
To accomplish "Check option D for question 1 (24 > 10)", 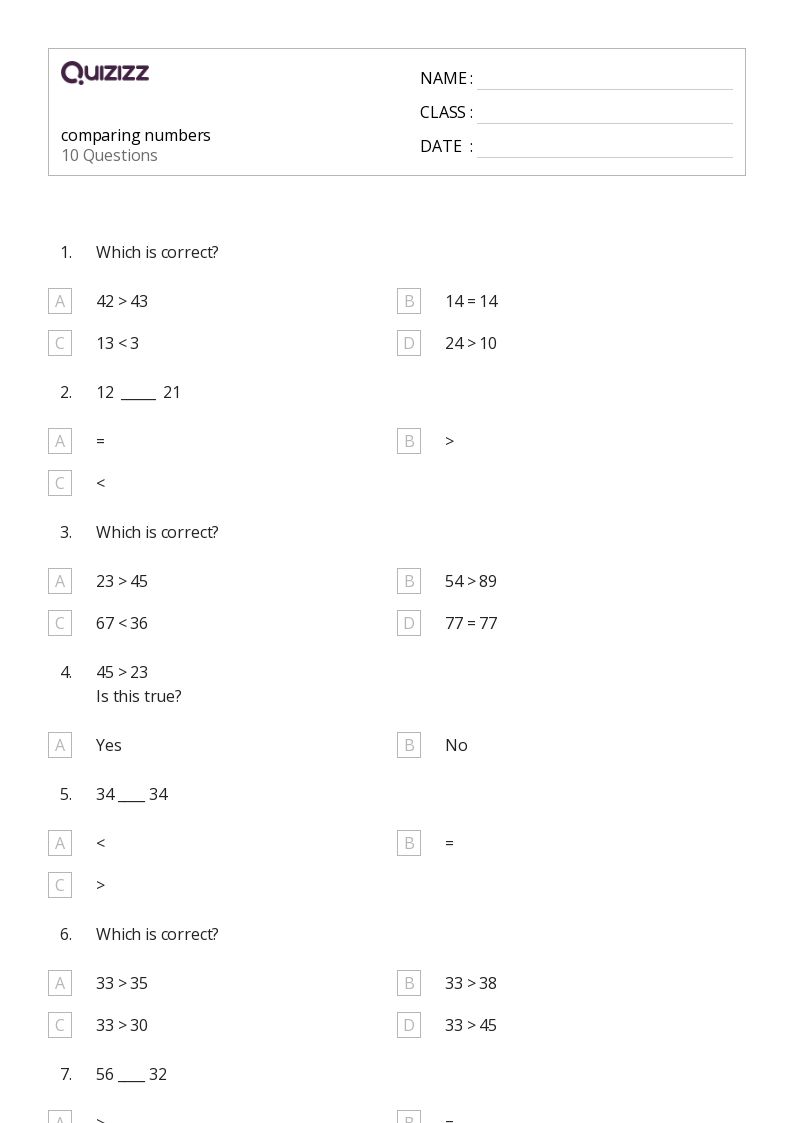I will (x=409, y=343).
